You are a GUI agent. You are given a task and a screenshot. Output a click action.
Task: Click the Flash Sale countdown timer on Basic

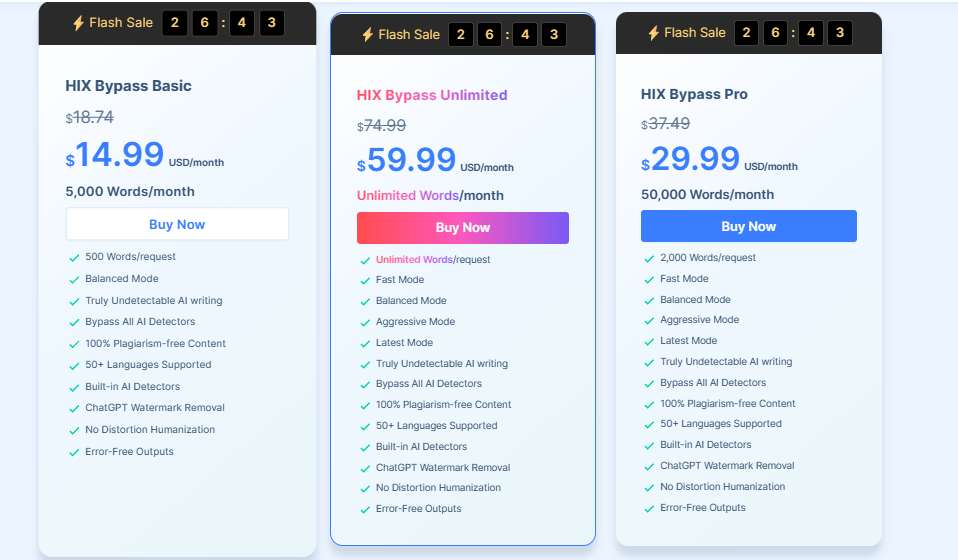(x=223, y=23)
